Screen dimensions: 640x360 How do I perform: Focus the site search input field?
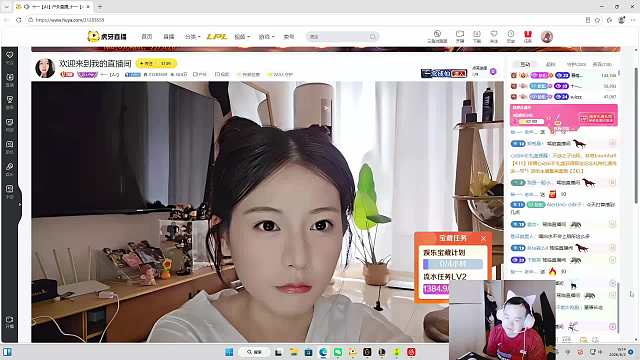338,37
